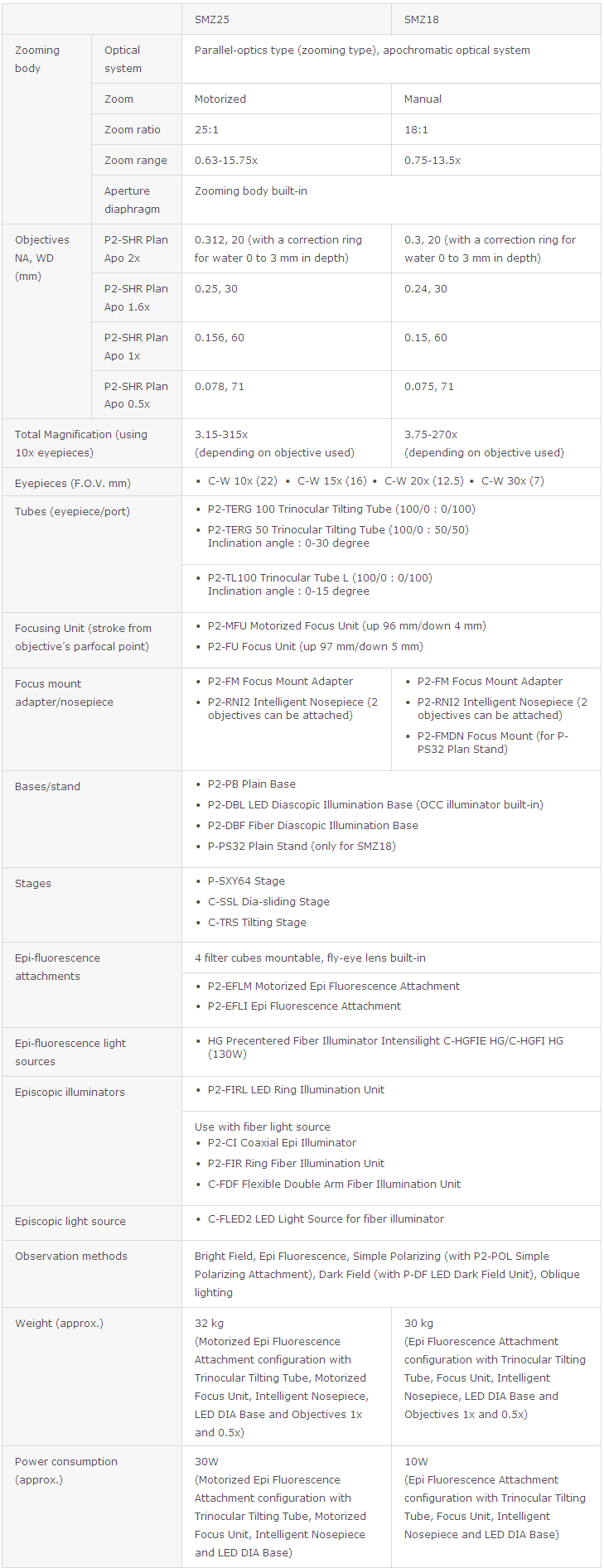Select the P2-SHR Plan Apo 2x label
Image resolution: width=604 pixels, height=1568 pixels.
(136, 248)
